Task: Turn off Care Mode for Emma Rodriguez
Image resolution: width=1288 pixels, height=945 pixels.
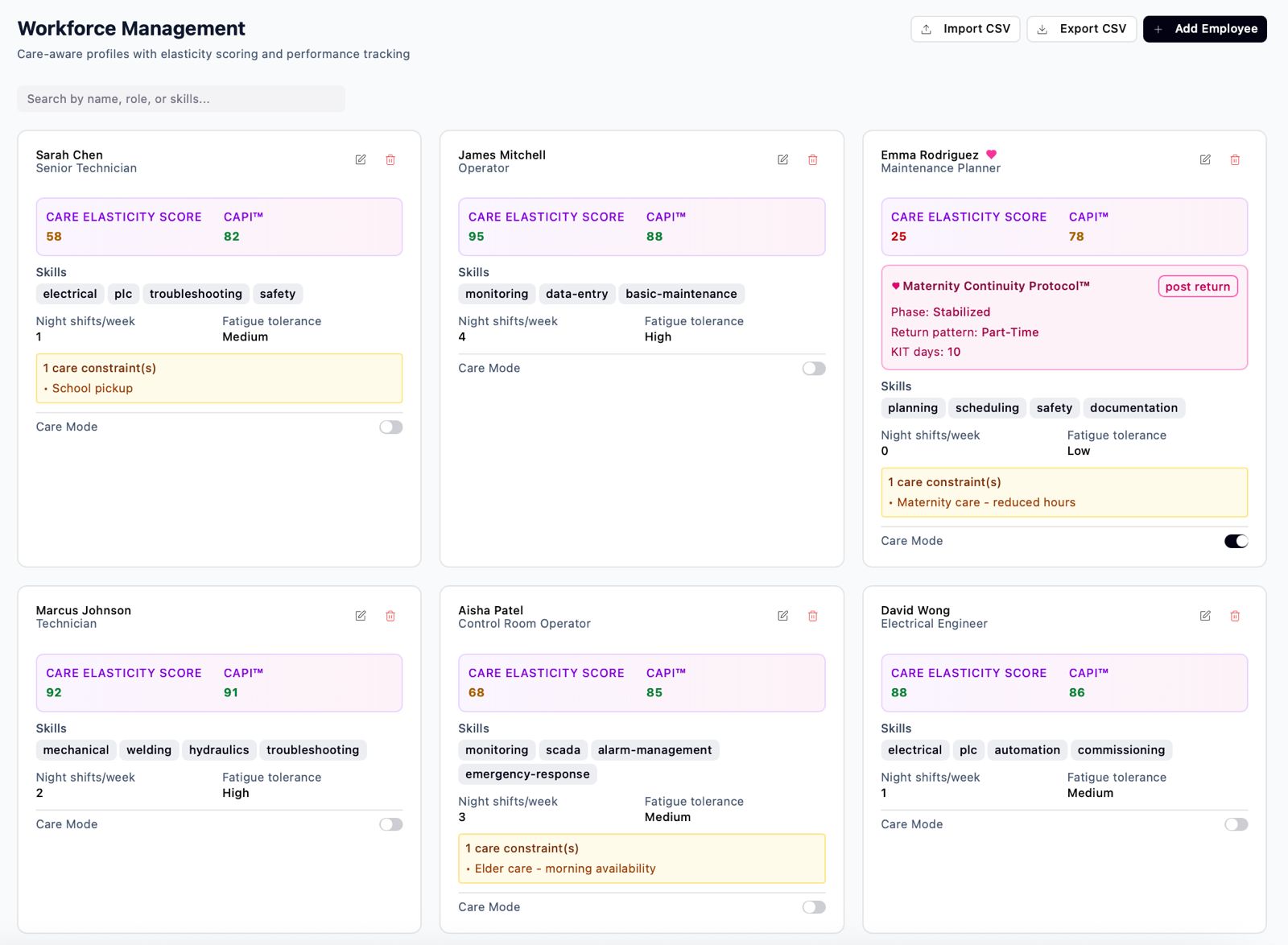Action: (x=1236, y=541)
